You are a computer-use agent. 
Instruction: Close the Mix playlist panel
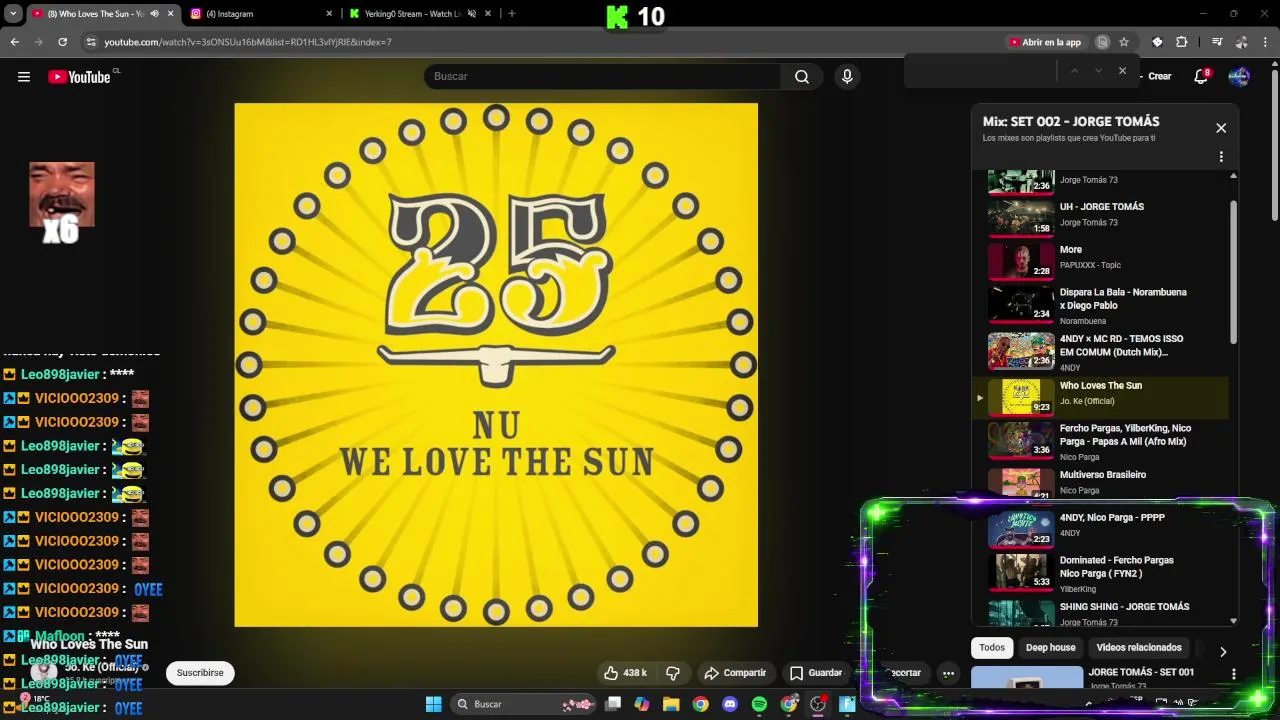[1221, 128]
